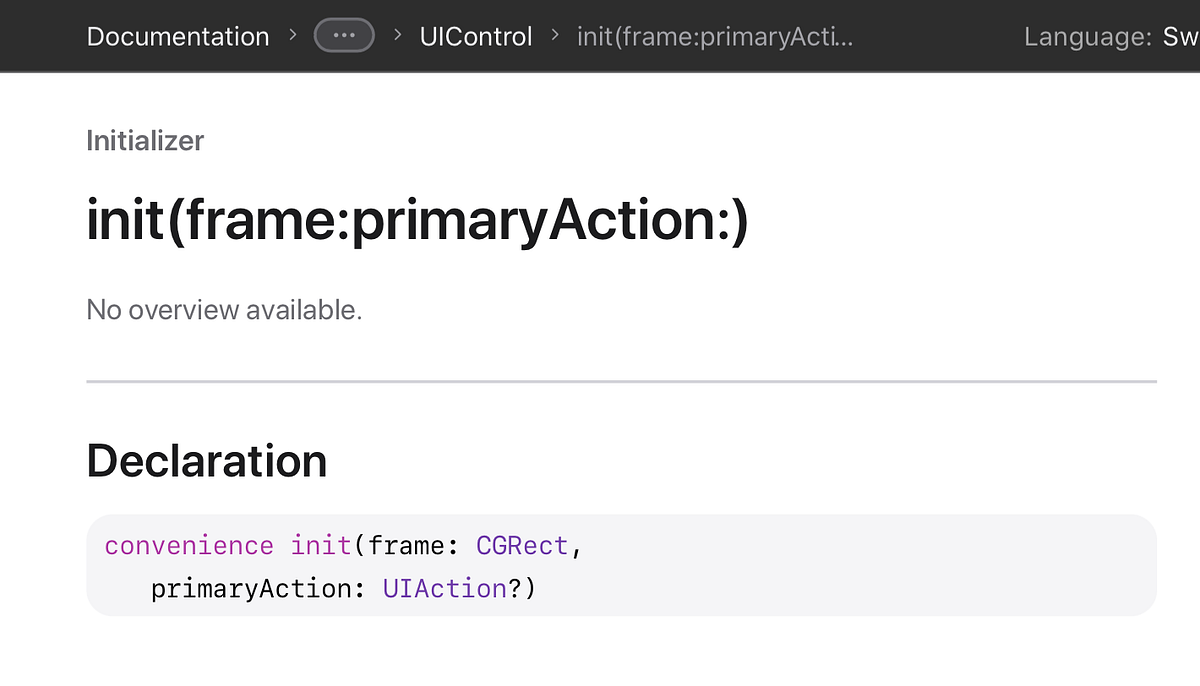The height and width of the screenshot is (686, 1200).
Task: Select the truncated init(frame:primaryActi... breadcrumb item
Action: point(714,36)
